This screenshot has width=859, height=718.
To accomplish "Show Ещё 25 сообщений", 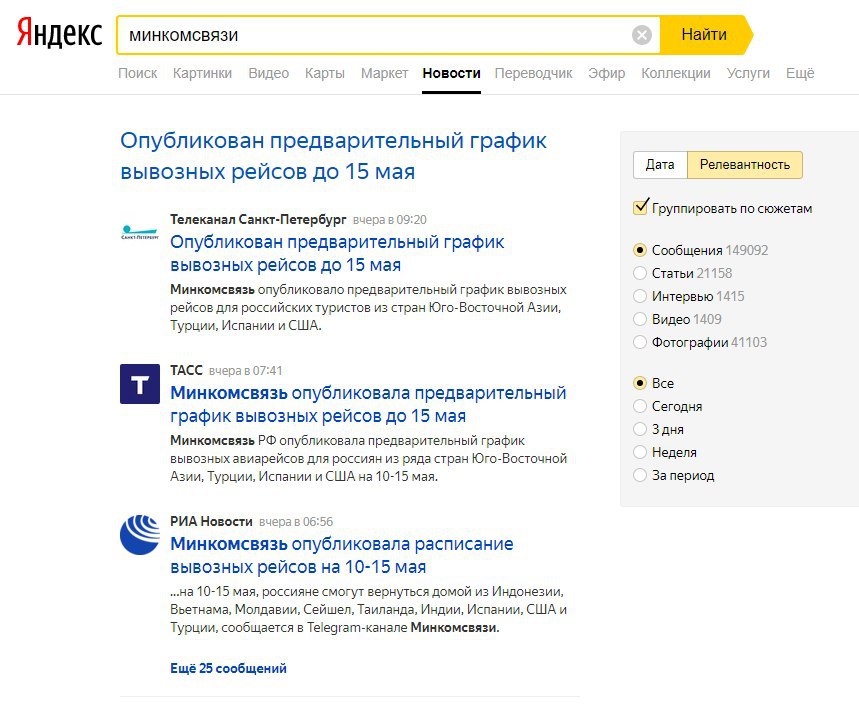I will click(228, 668).
